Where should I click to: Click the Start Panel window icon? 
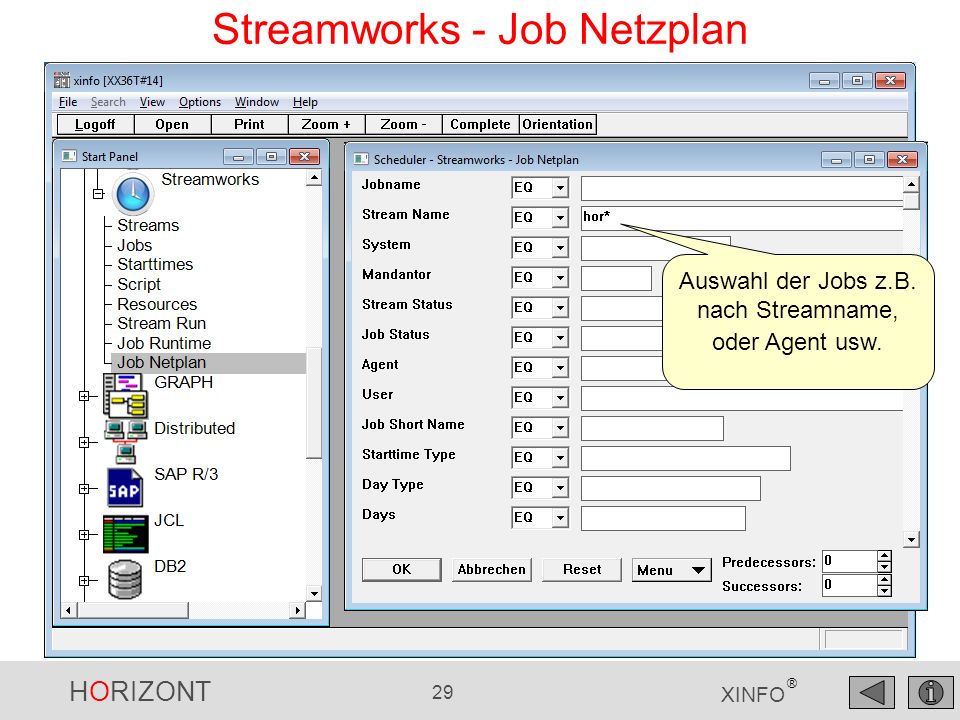pos(69,156)
